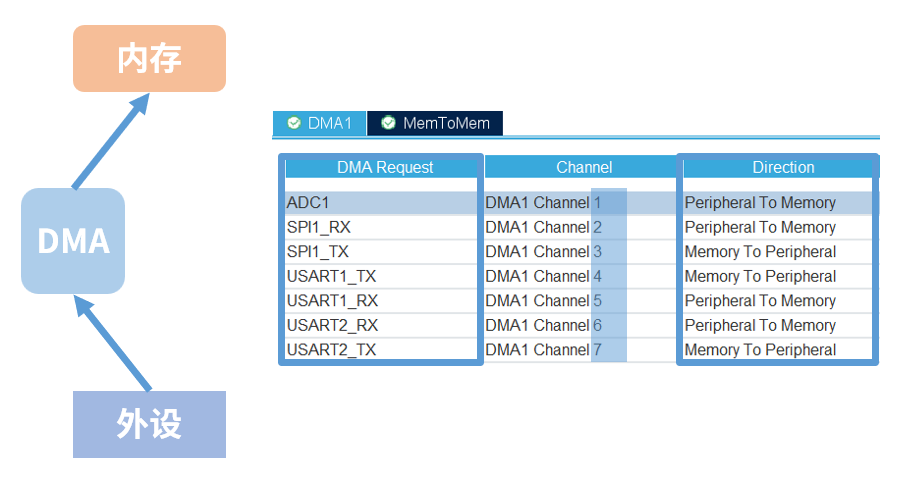Switch to the DMA1 tab
Image resolution: width=897 pixels, height=482 pixels.
pyautogui.click(x=319, y=123)
